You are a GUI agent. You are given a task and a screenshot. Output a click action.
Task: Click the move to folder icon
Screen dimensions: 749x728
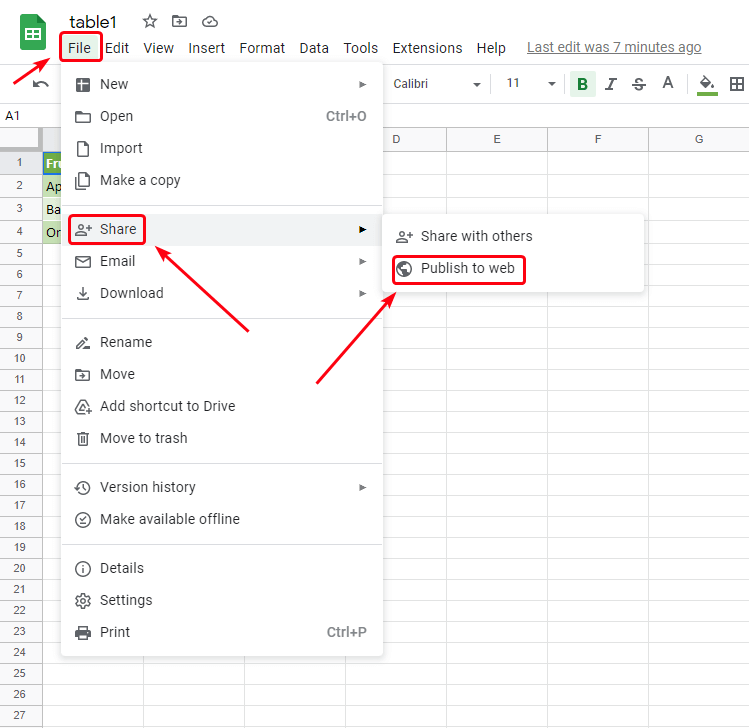180,21
